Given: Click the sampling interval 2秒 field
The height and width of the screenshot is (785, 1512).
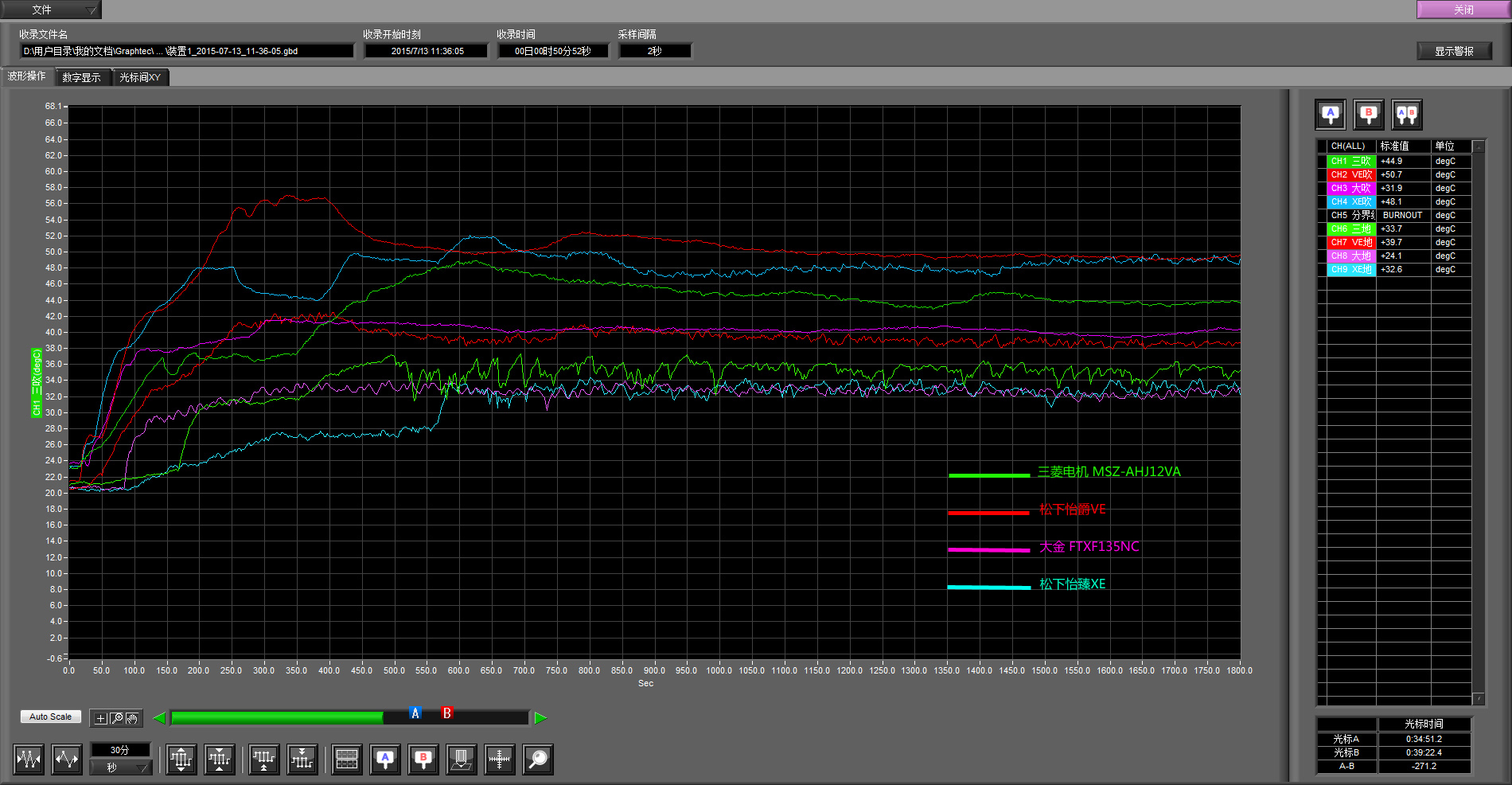Looking at the screenshot, I should point(655,51).
